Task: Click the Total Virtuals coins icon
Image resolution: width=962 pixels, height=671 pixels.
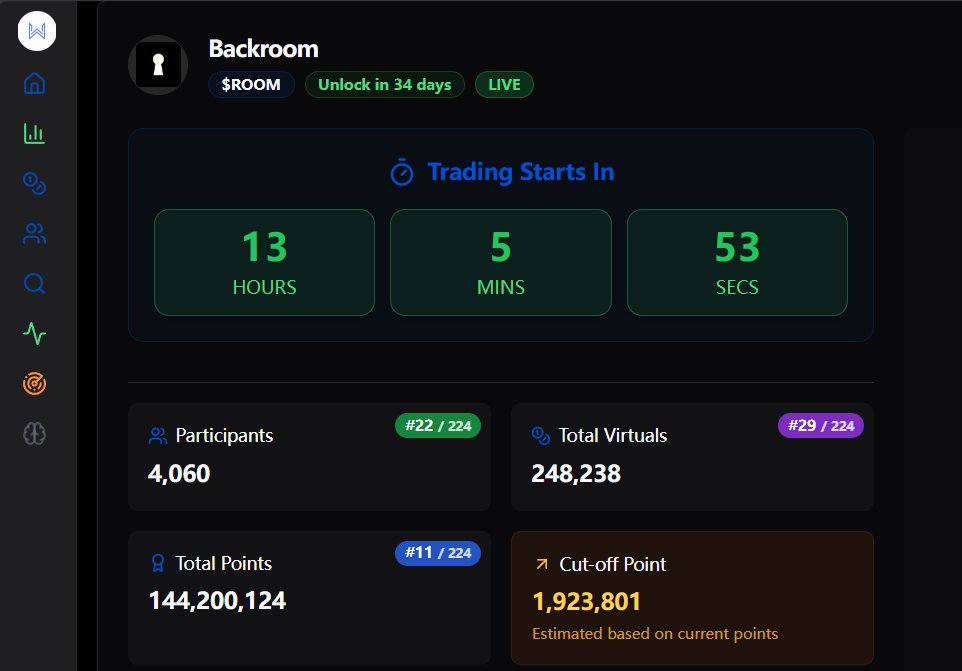Action: tap(541, 435)
